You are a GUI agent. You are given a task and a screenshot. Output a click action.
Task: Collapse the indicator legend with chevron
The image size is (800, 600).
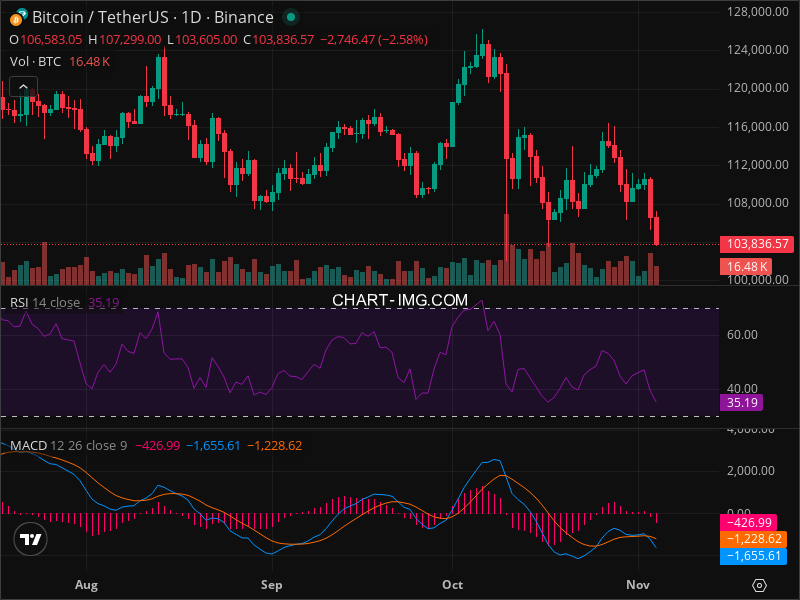[23, 87]
